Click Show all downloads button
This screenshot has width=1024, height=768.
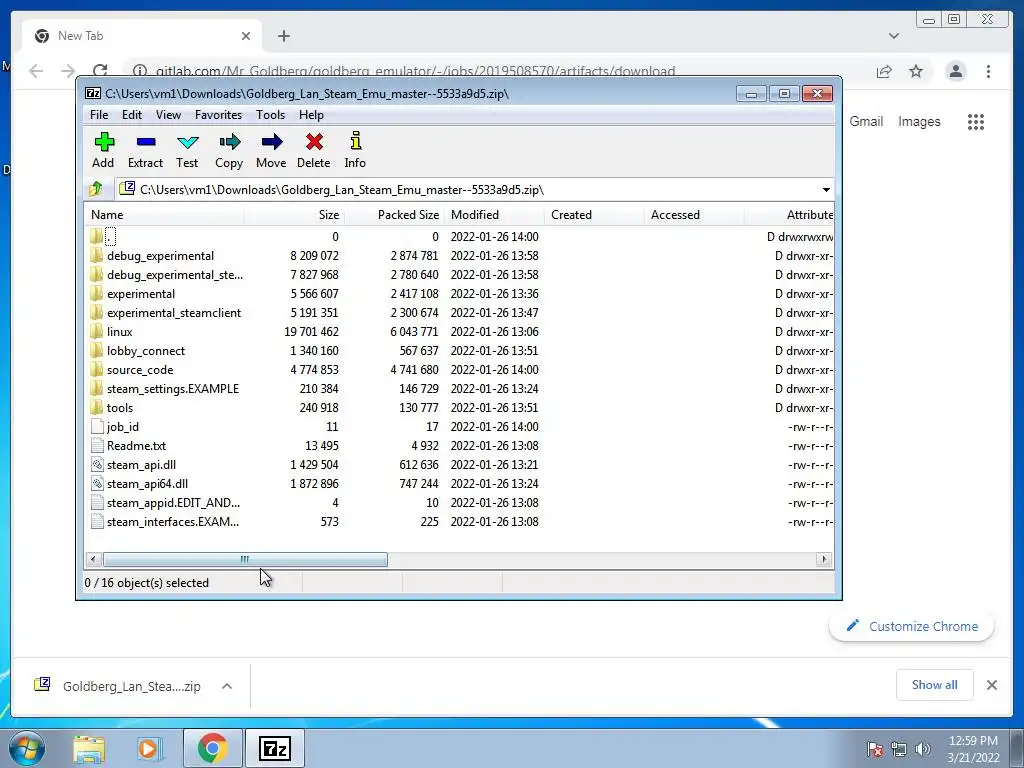coord(935,684)
